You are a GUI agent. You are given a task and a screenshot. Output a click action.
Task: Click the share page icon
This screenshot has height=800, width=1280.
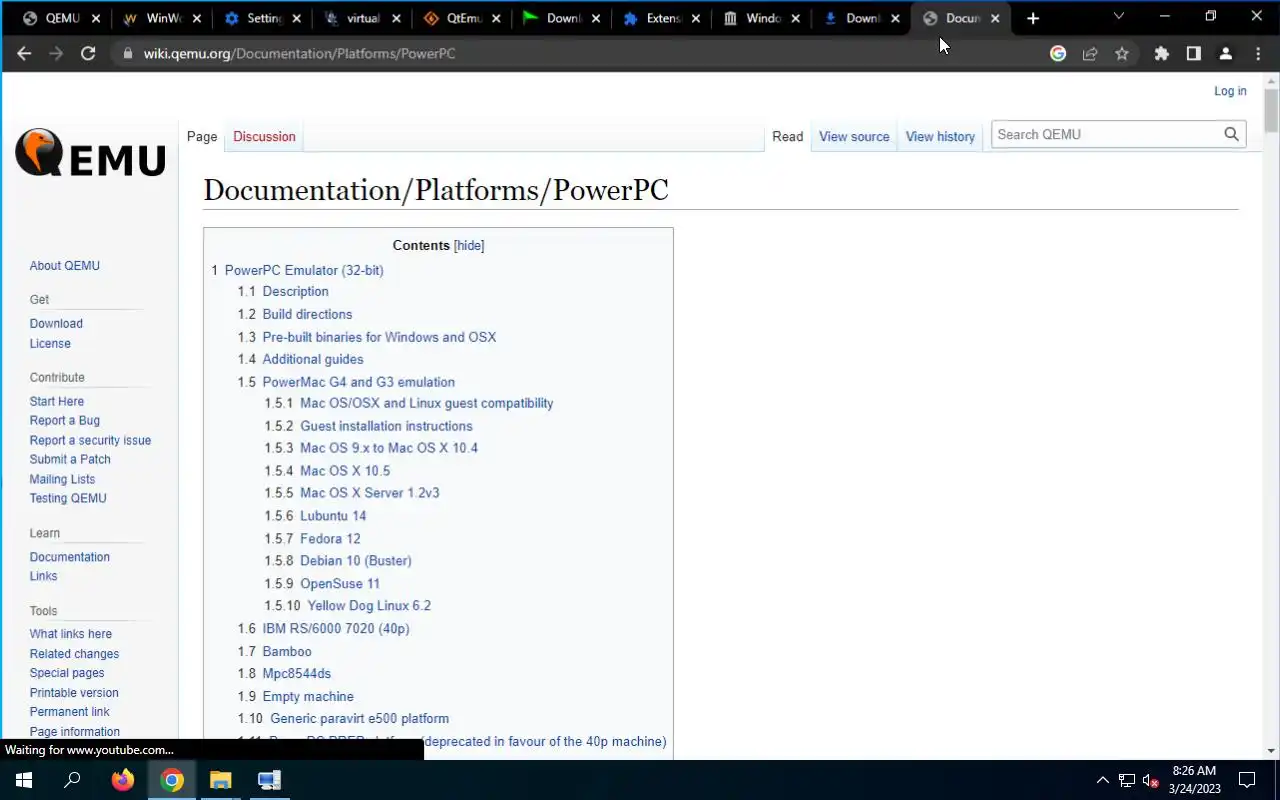[x=1090, y=54]
